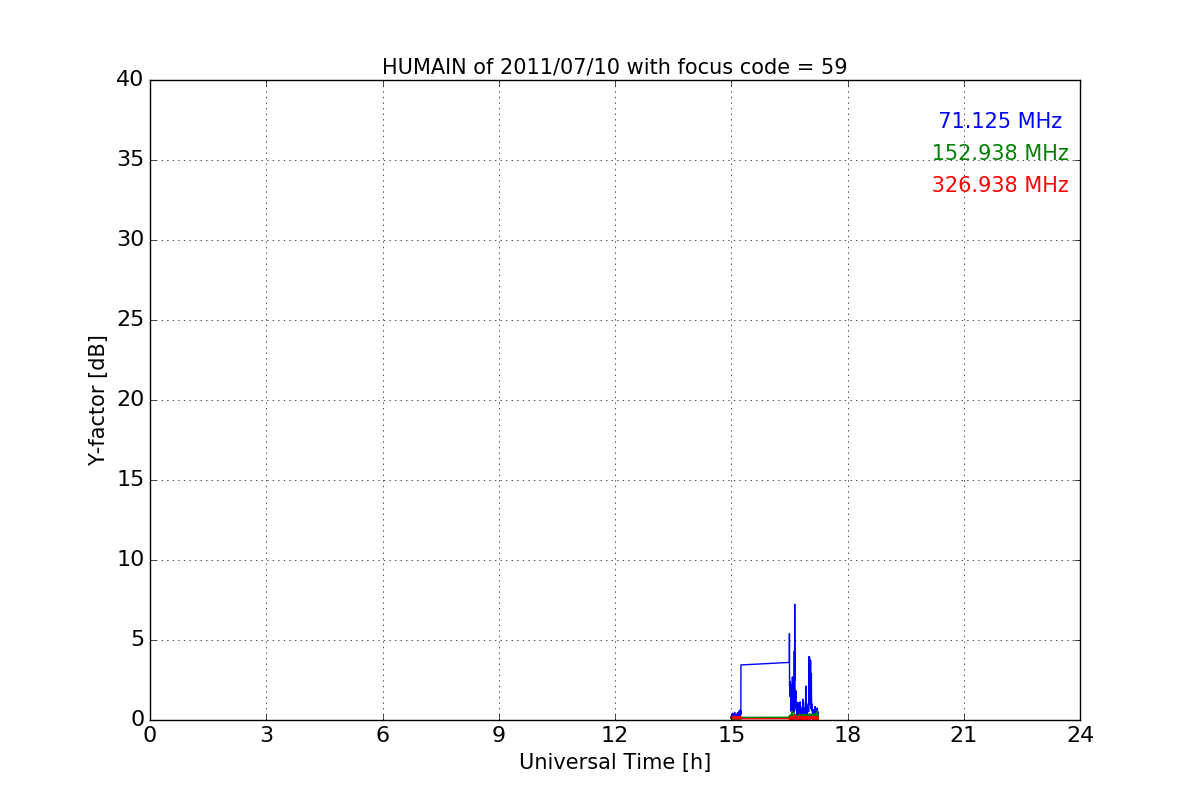Click the tallest blue spike peak

pyautogui.click(x=795, y=605)
